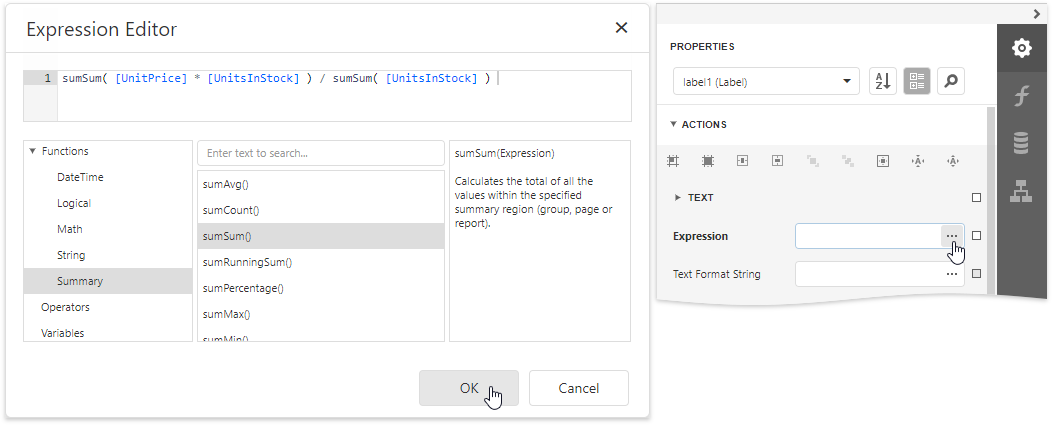Click the Text Format String ellipsis button
The image size is (1052, 425).
[951, 274]
